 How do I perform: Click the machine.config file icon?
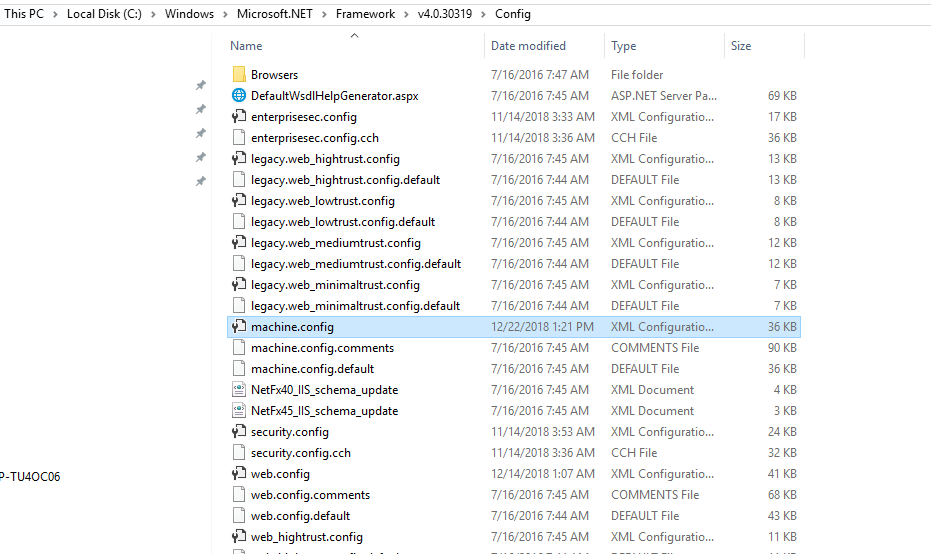tap(239, 327)
